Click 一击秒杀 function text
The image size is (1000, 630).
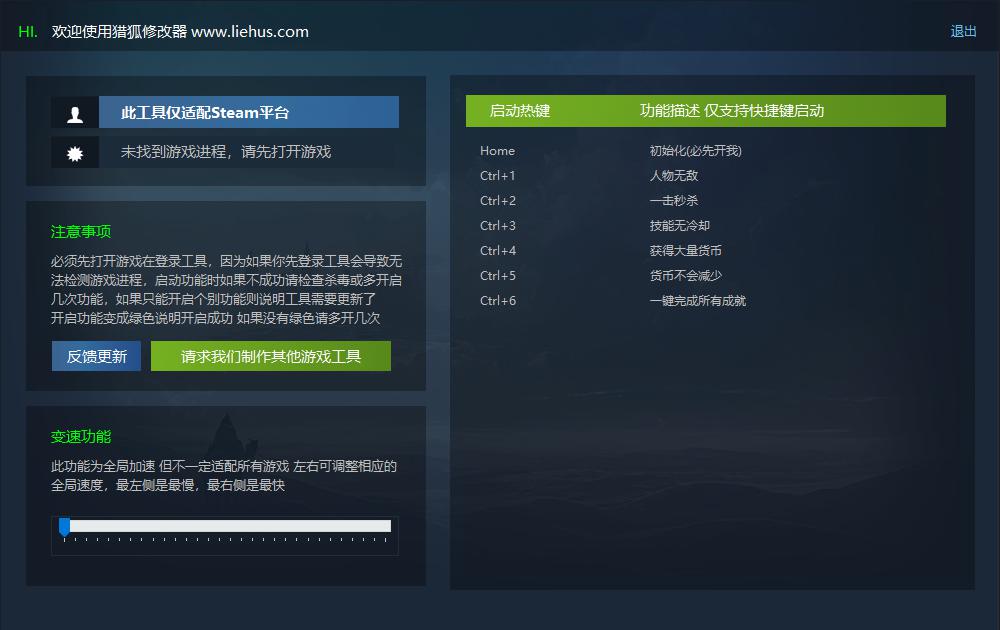pos(674,200)
